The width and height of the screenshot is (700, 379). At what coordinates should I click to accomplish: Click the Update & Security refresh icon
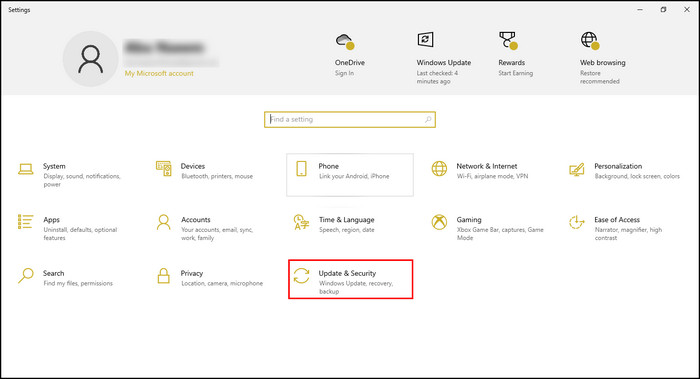[x=301, y=275]
